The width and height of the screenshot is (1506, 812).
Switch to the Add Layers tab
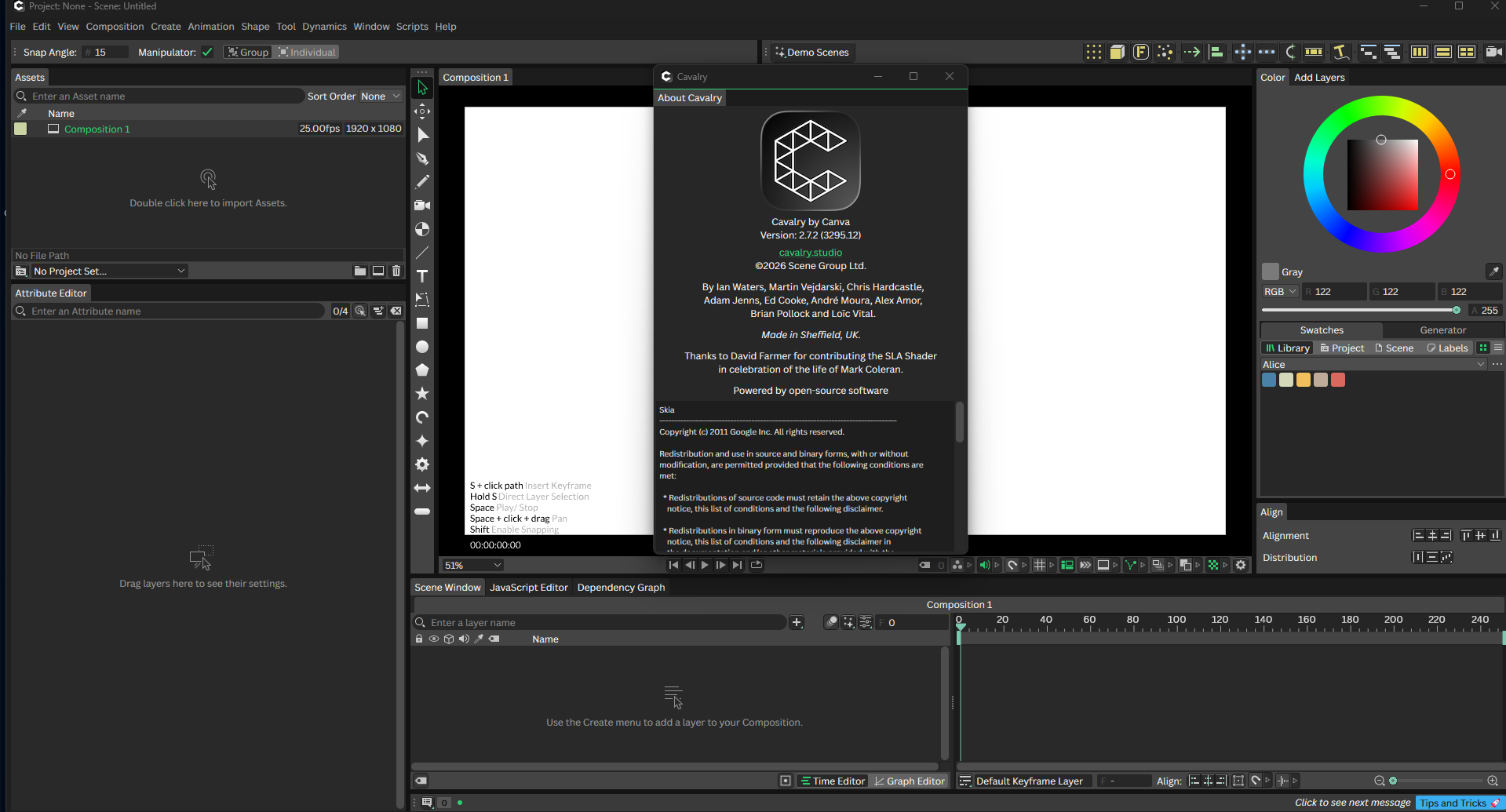tap(1319, 77)
